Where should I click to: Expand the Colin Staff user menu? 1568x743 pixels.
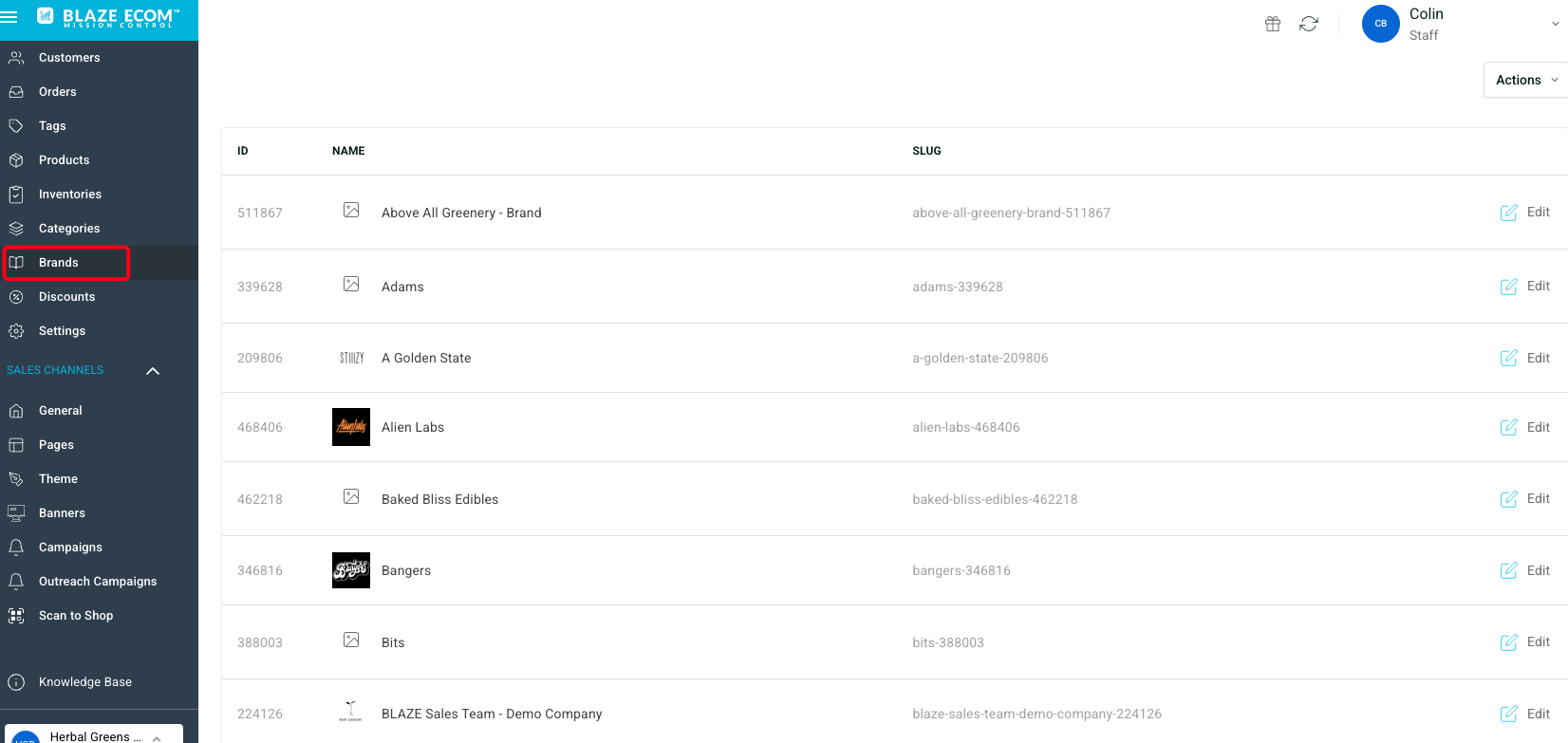(1555, 24)
